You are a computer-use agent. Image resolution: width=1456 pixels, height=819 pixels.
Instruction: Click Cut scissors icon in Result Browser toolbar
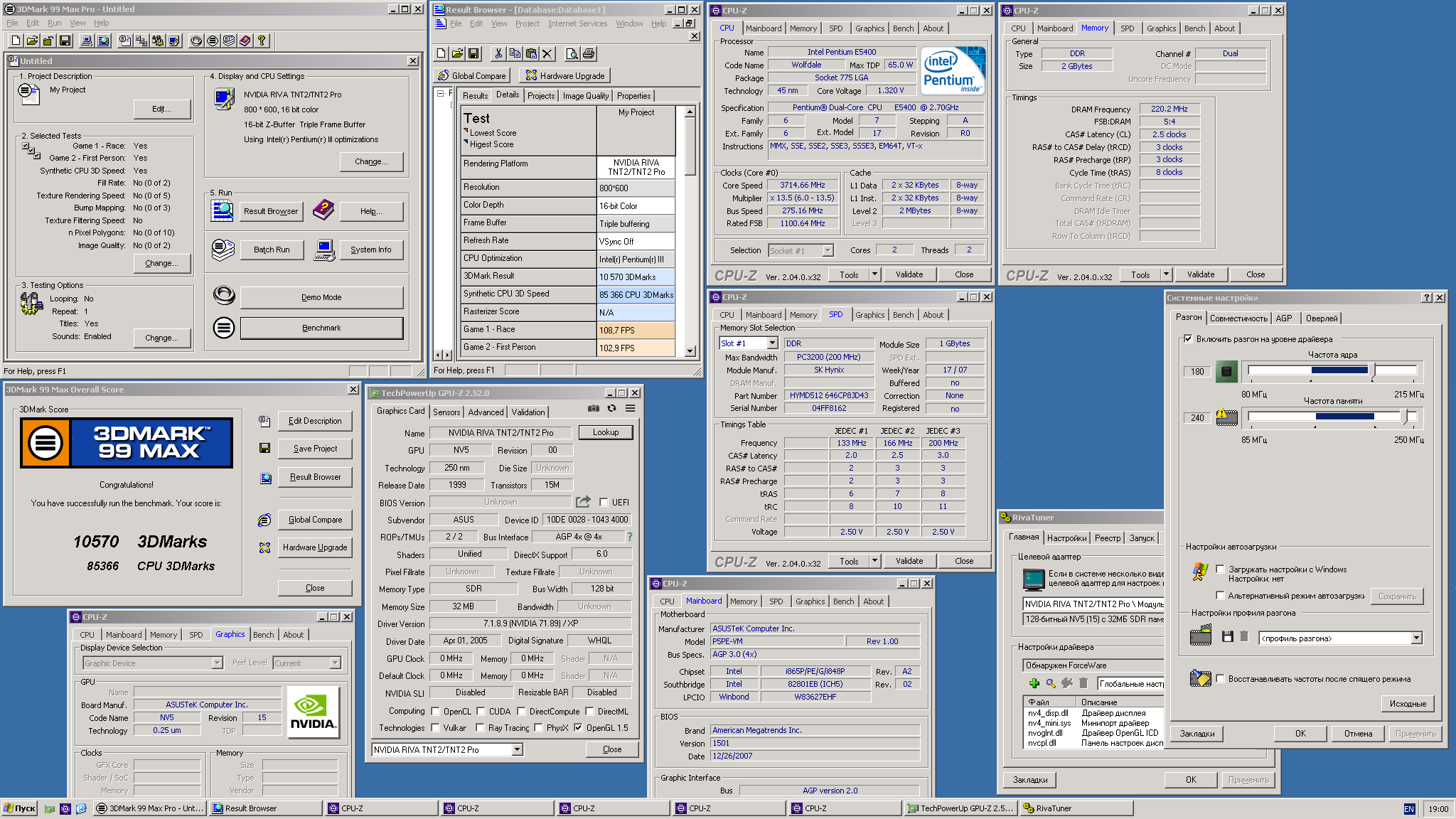[x=498, y=53]
